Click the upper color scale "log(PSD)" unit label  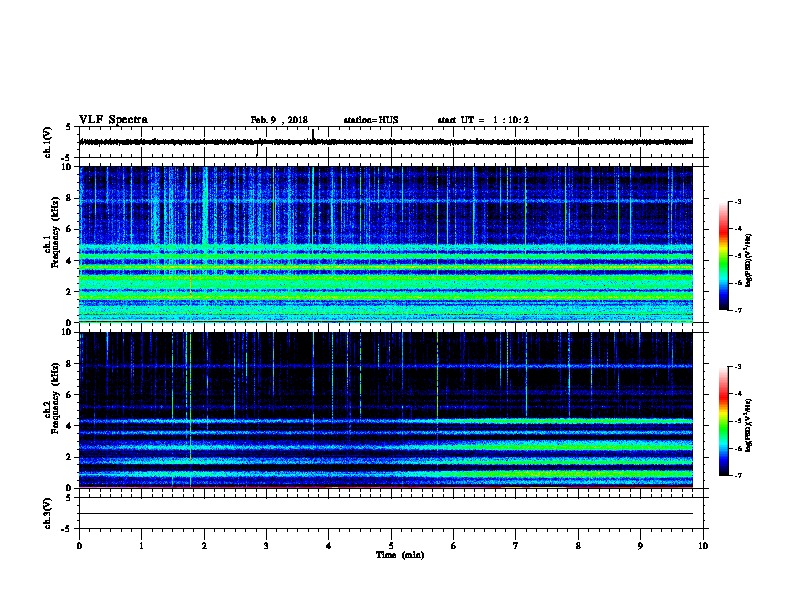coord(749,260)
